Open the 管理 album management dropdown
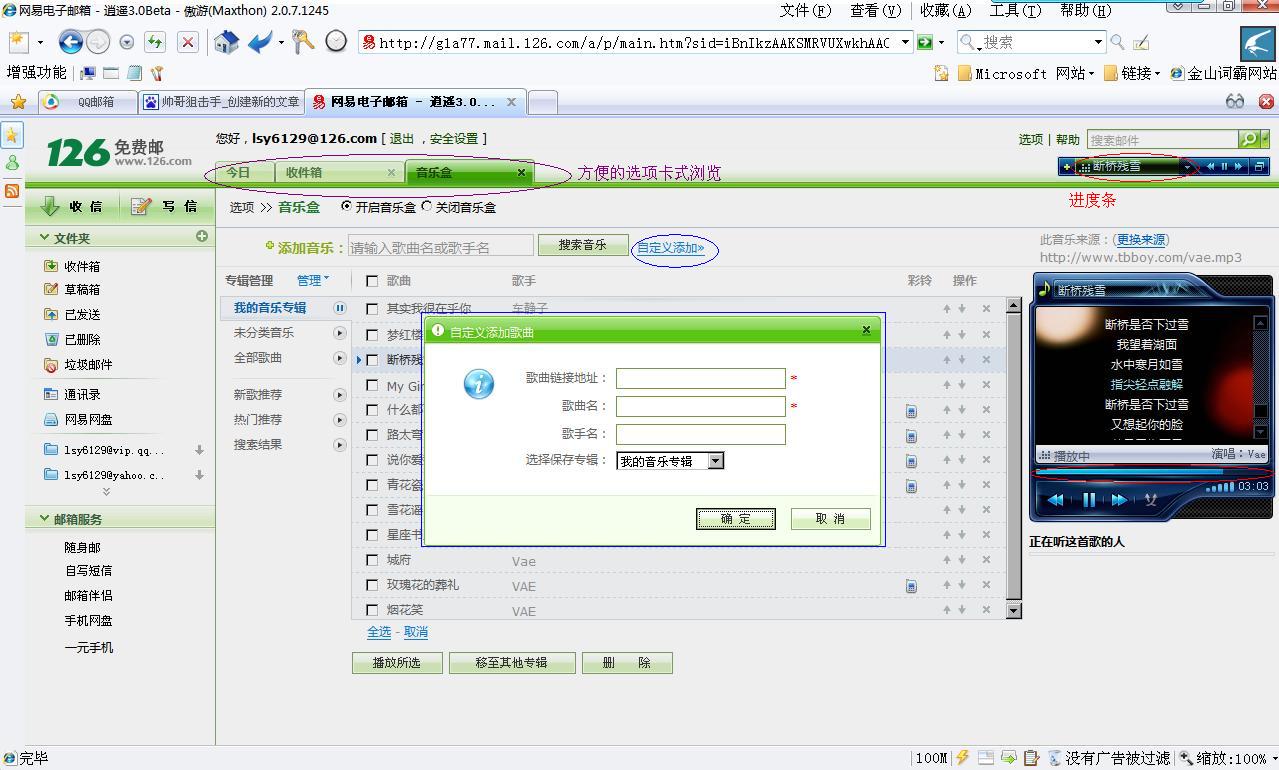The image size is (1279, 770). pyautogui.click(x=312, y=280)
